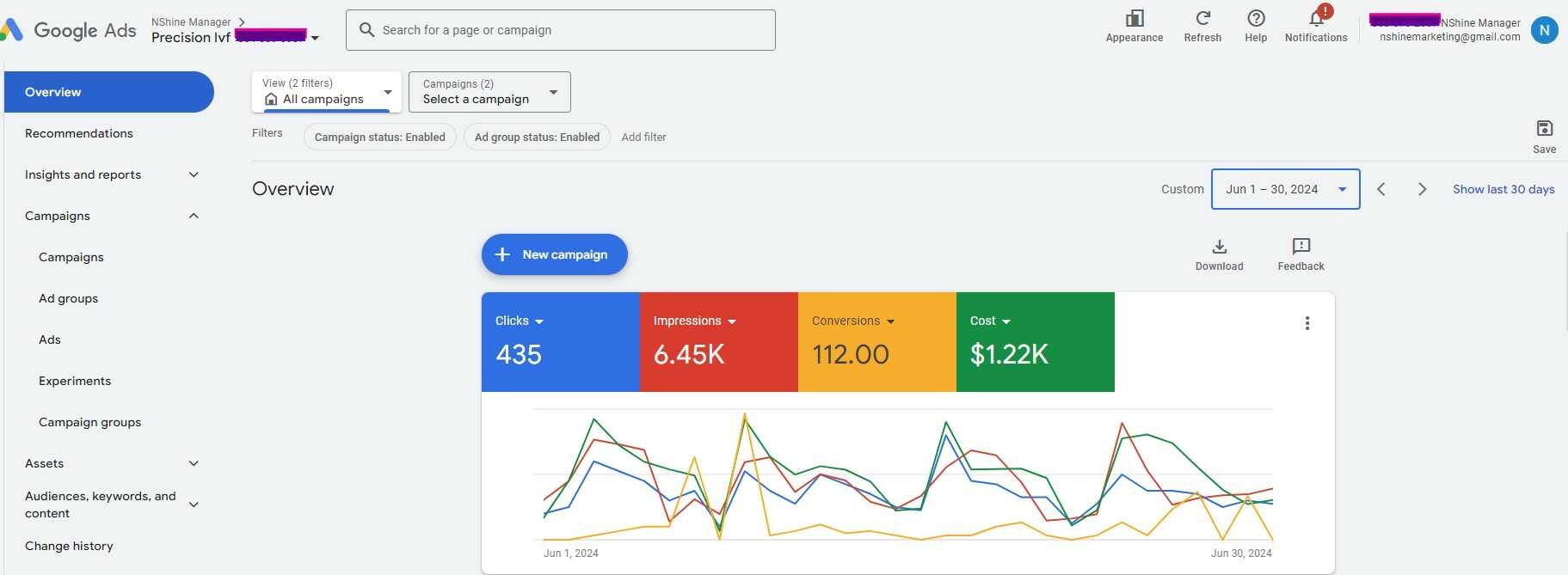Download the overview report
Image resolution: width=1568 pixels, height=575 pixels.
click(1219, 248)
